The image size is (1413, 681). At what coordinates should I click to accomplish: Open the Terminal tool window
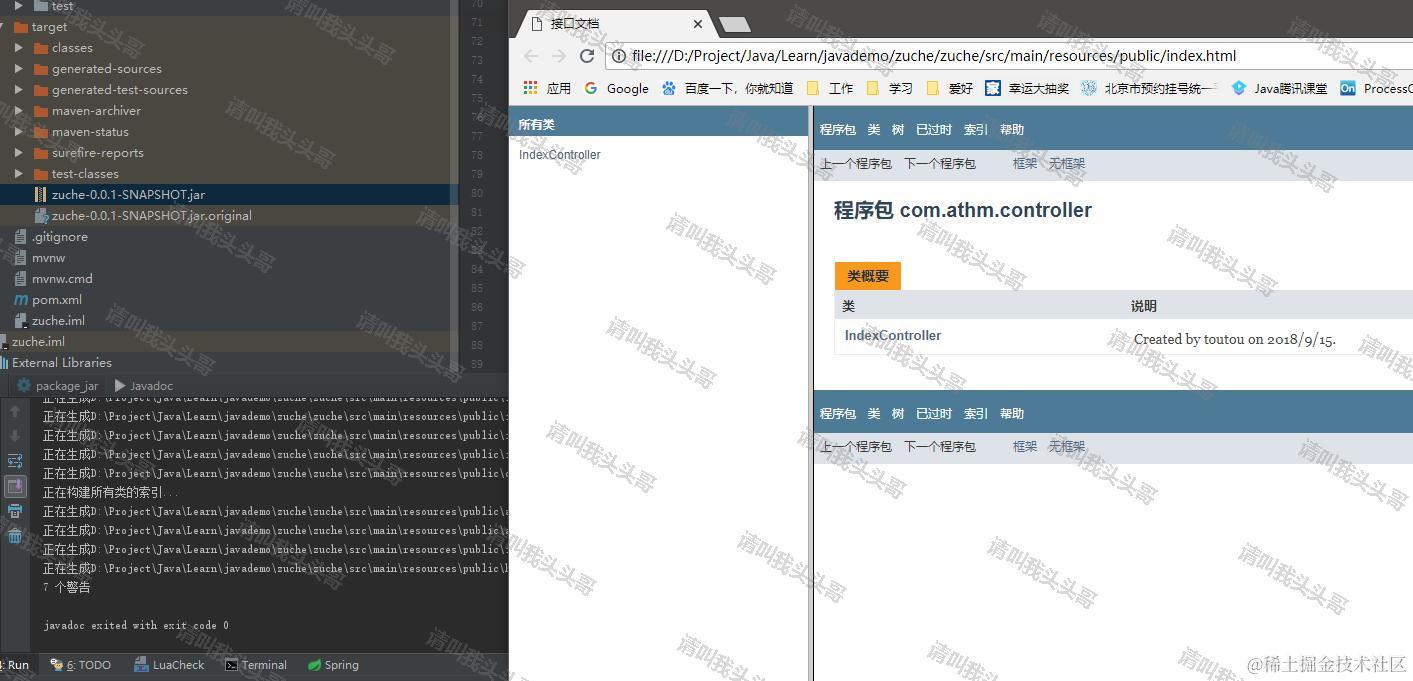263,664
